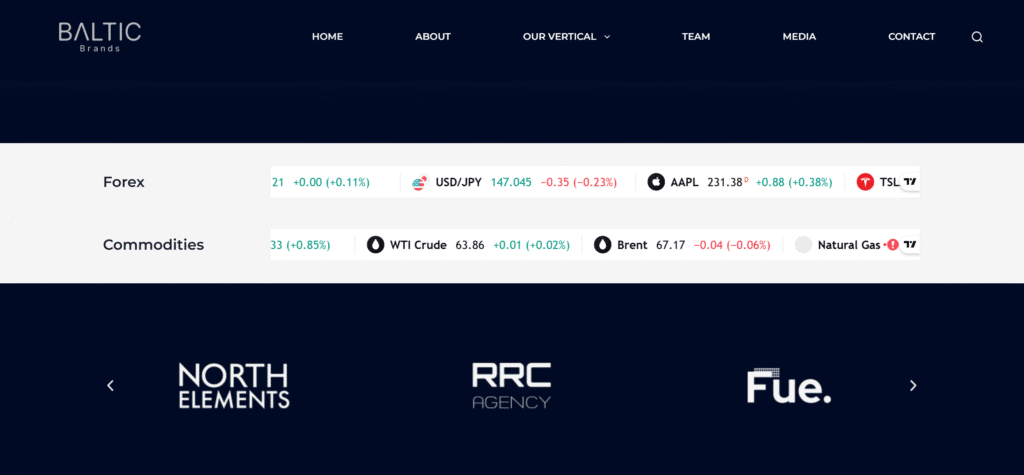Click the Apple logo beside AAPL
1024x475 pixels.
pos(656,182)
